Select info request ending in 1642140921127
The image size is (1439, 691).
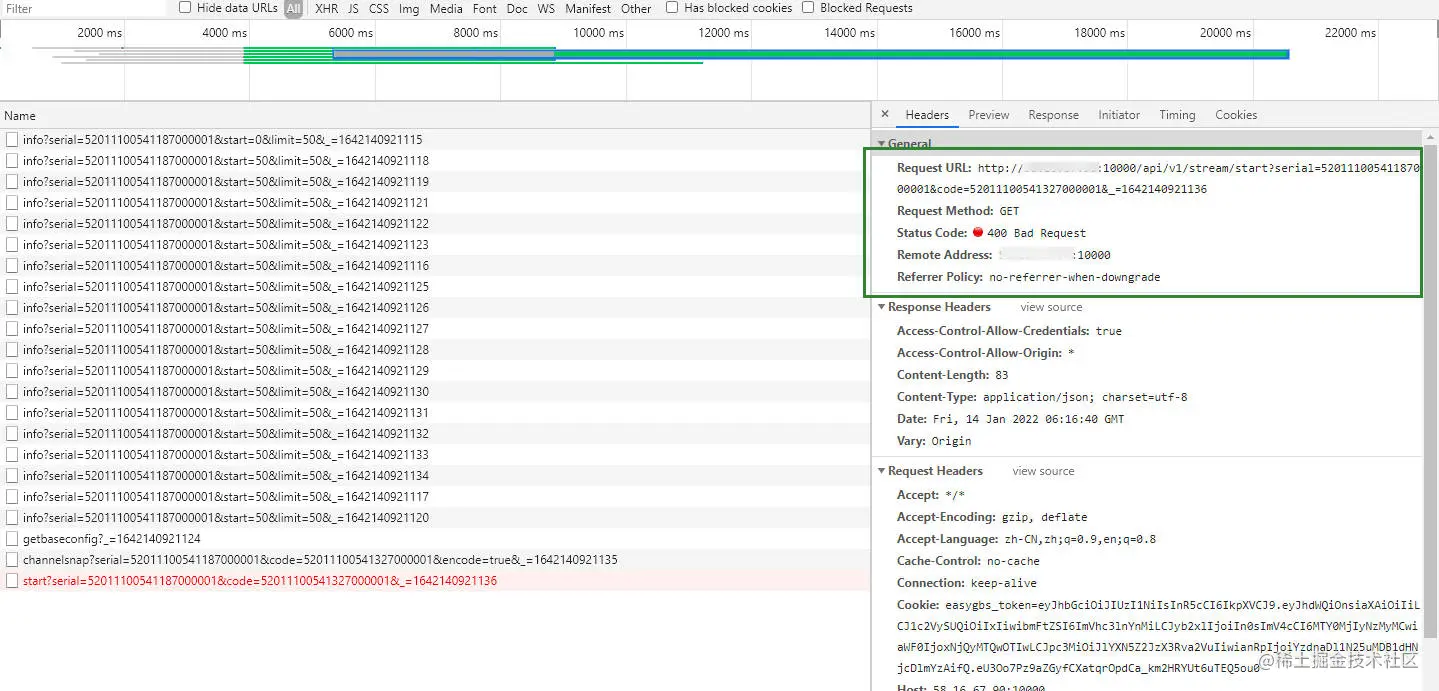click(435, 329)
